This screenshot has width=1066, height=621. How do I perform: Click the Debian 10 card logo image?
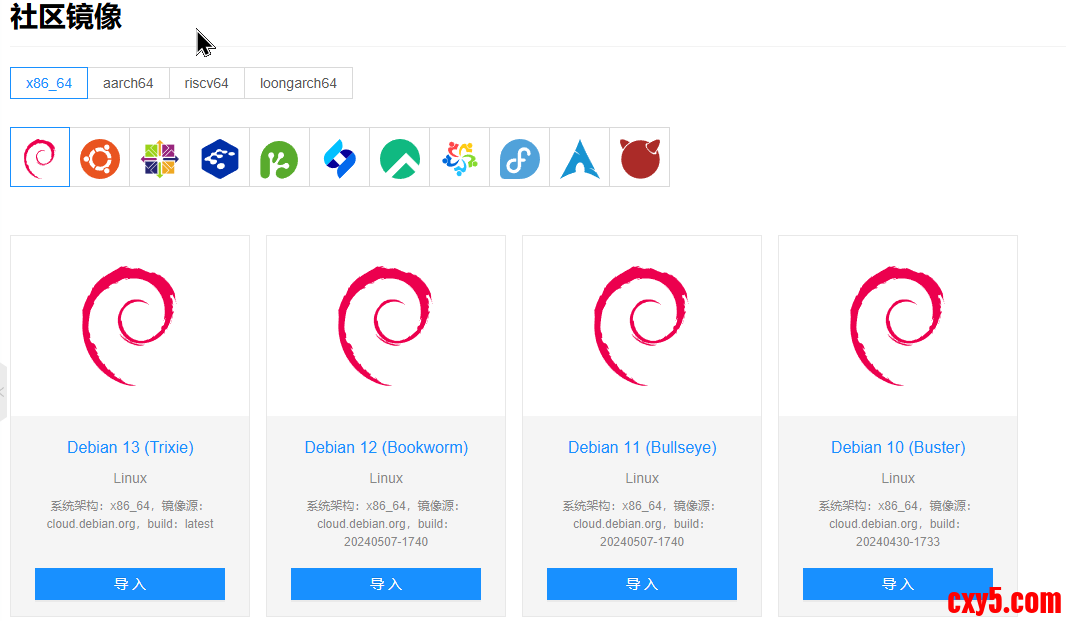click(x=897, y=326)
